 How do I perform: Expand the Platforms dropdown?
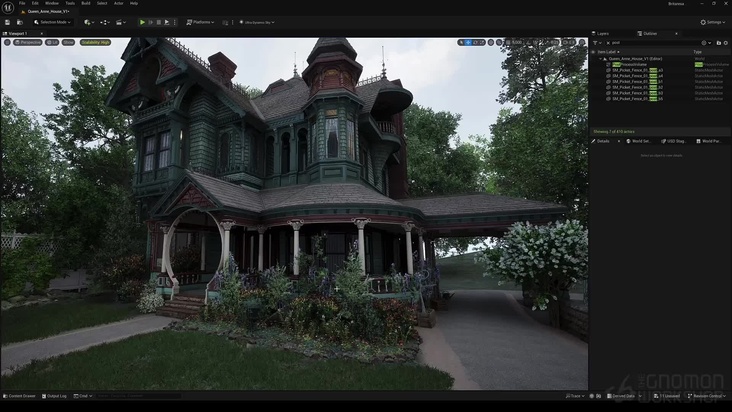click(196, 21)
